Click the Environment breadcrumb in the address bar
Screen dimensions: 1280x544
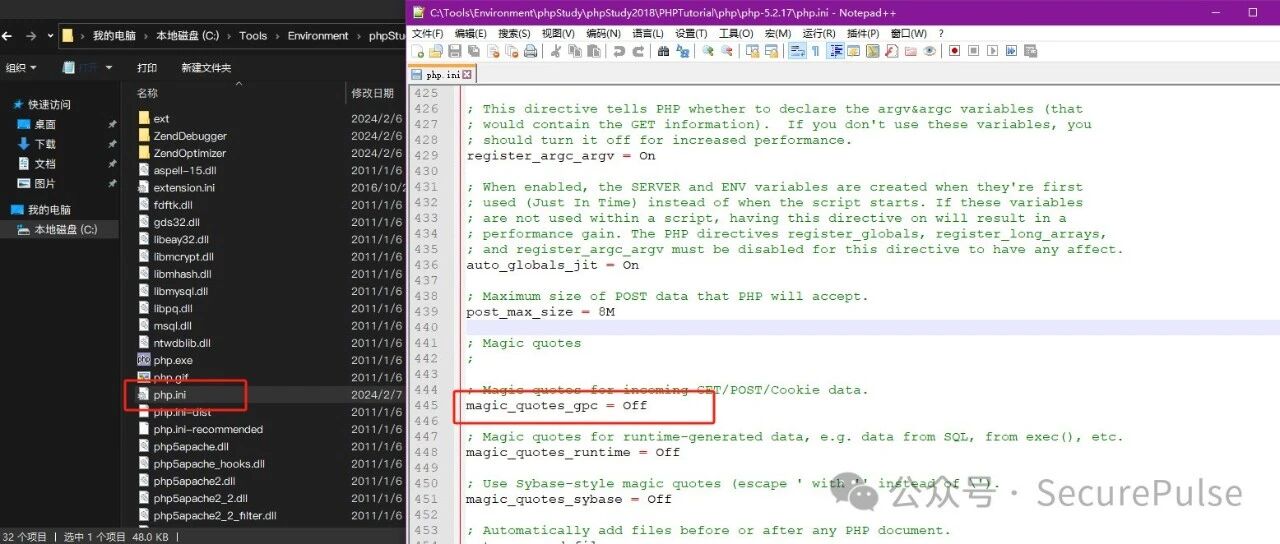coord(318,36)
